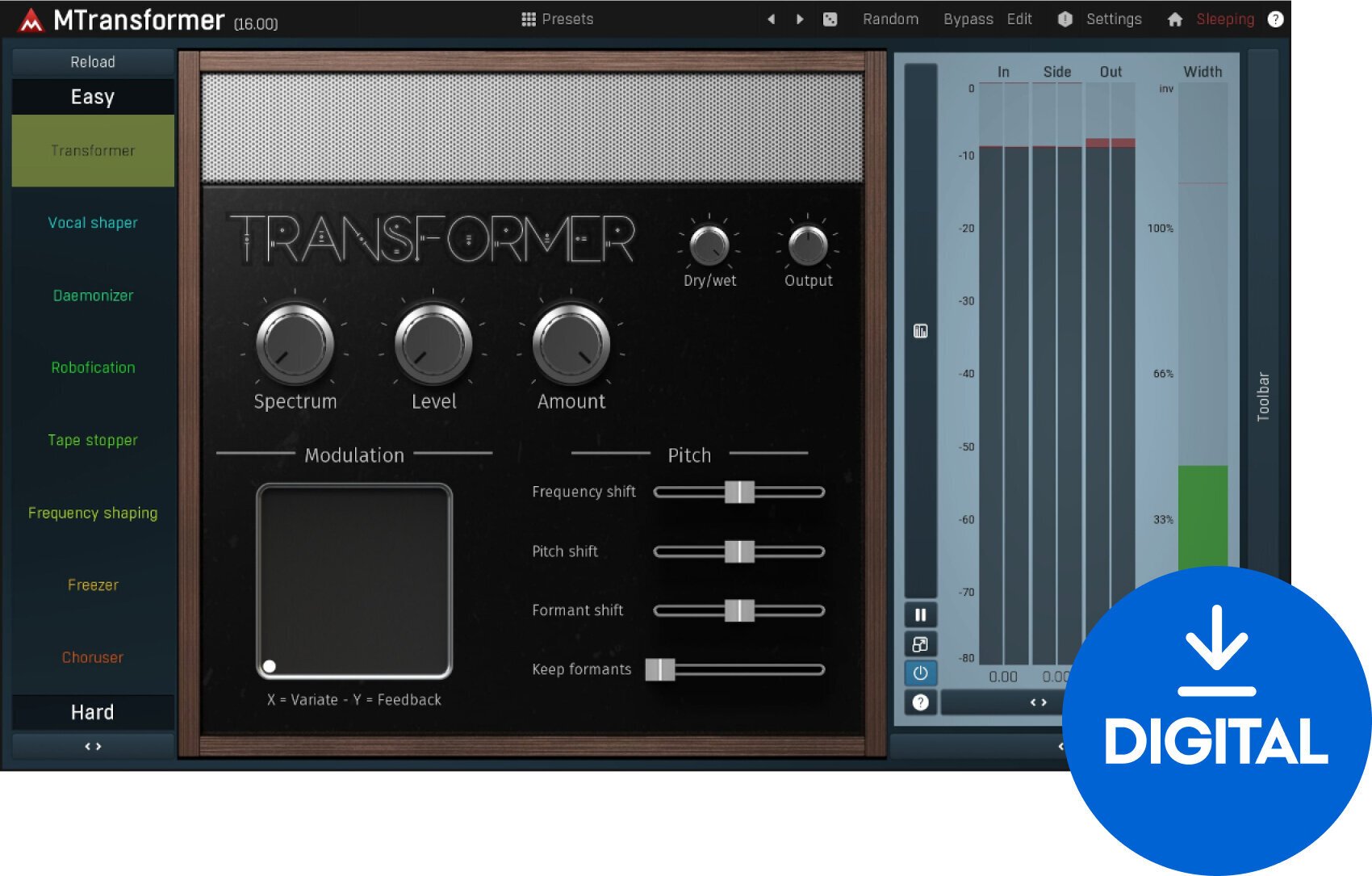Click the Reload button

click(92, 61)
